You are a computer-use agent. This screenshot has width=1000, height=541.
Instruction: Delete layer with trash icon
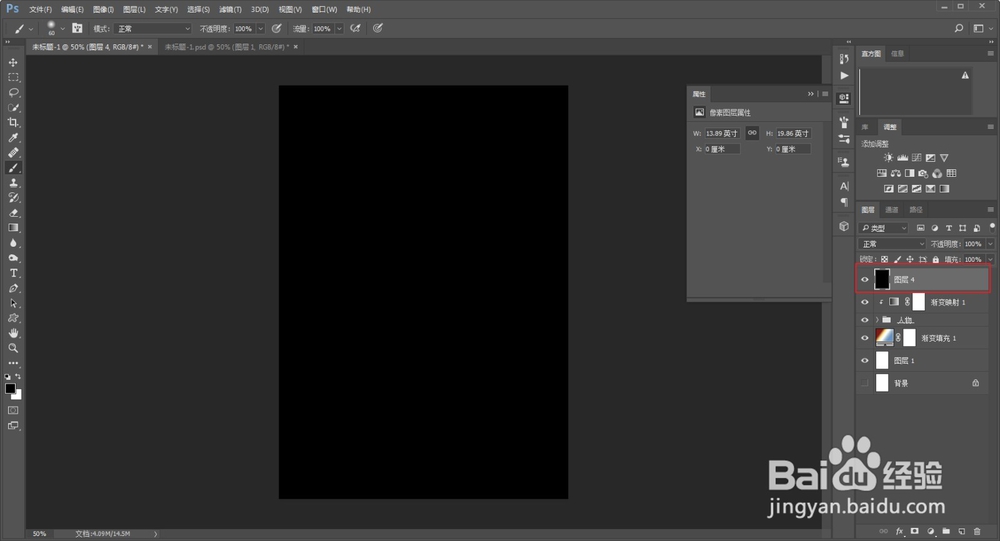(977, 531)
